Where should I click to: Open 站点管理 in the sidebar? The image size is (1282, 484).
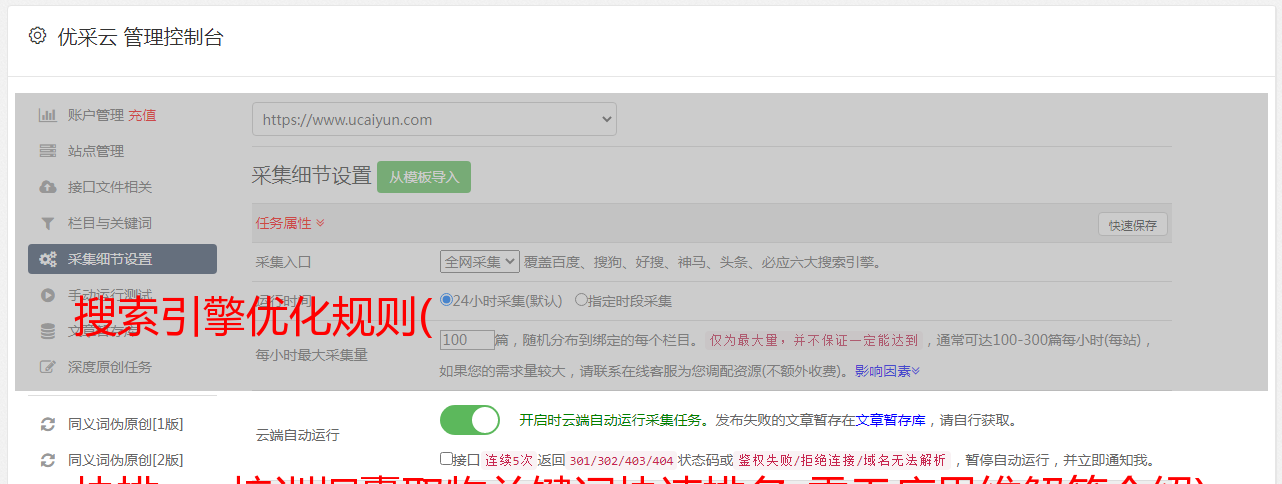pos(96,151)
